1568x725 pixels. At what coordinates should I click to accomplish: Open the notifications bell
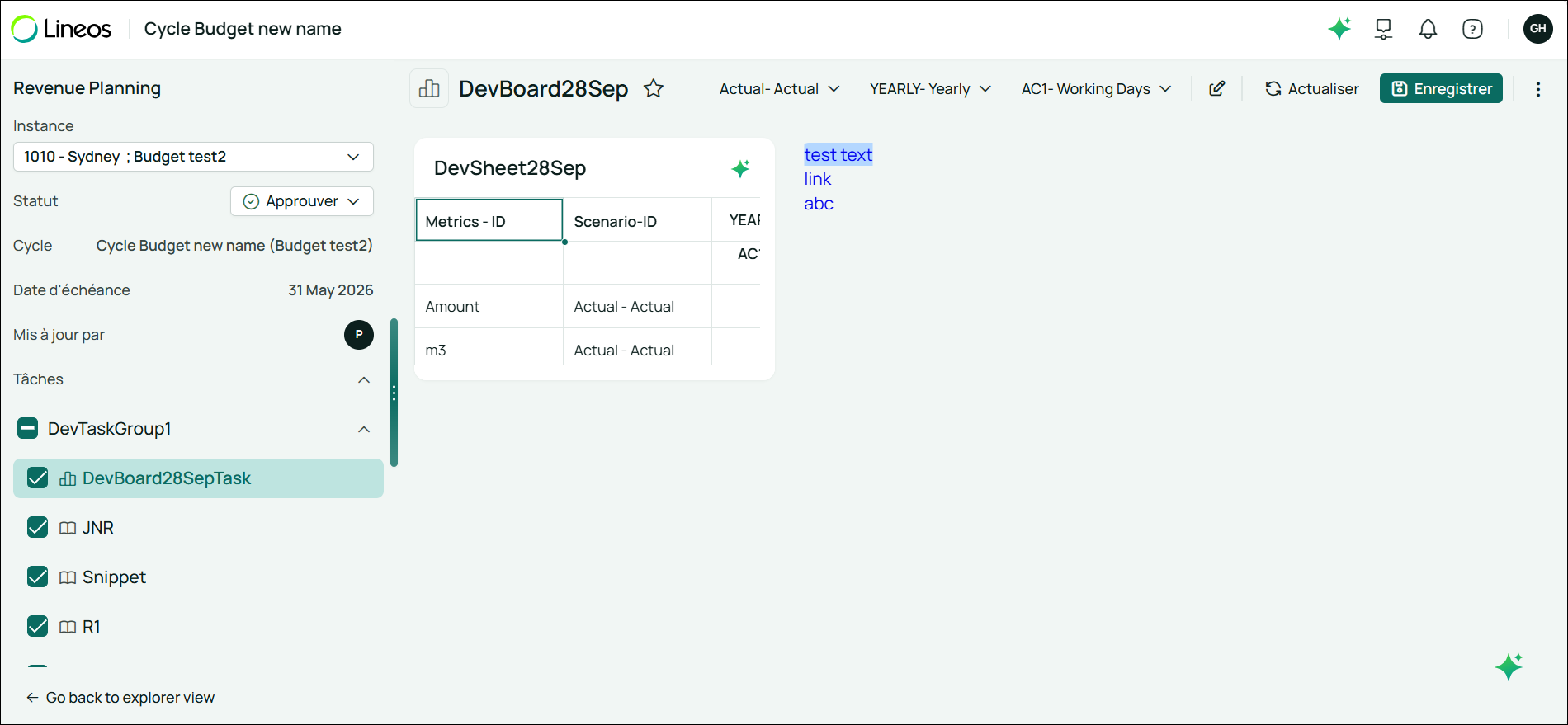pyautogui.click(x=1428, y=29)
